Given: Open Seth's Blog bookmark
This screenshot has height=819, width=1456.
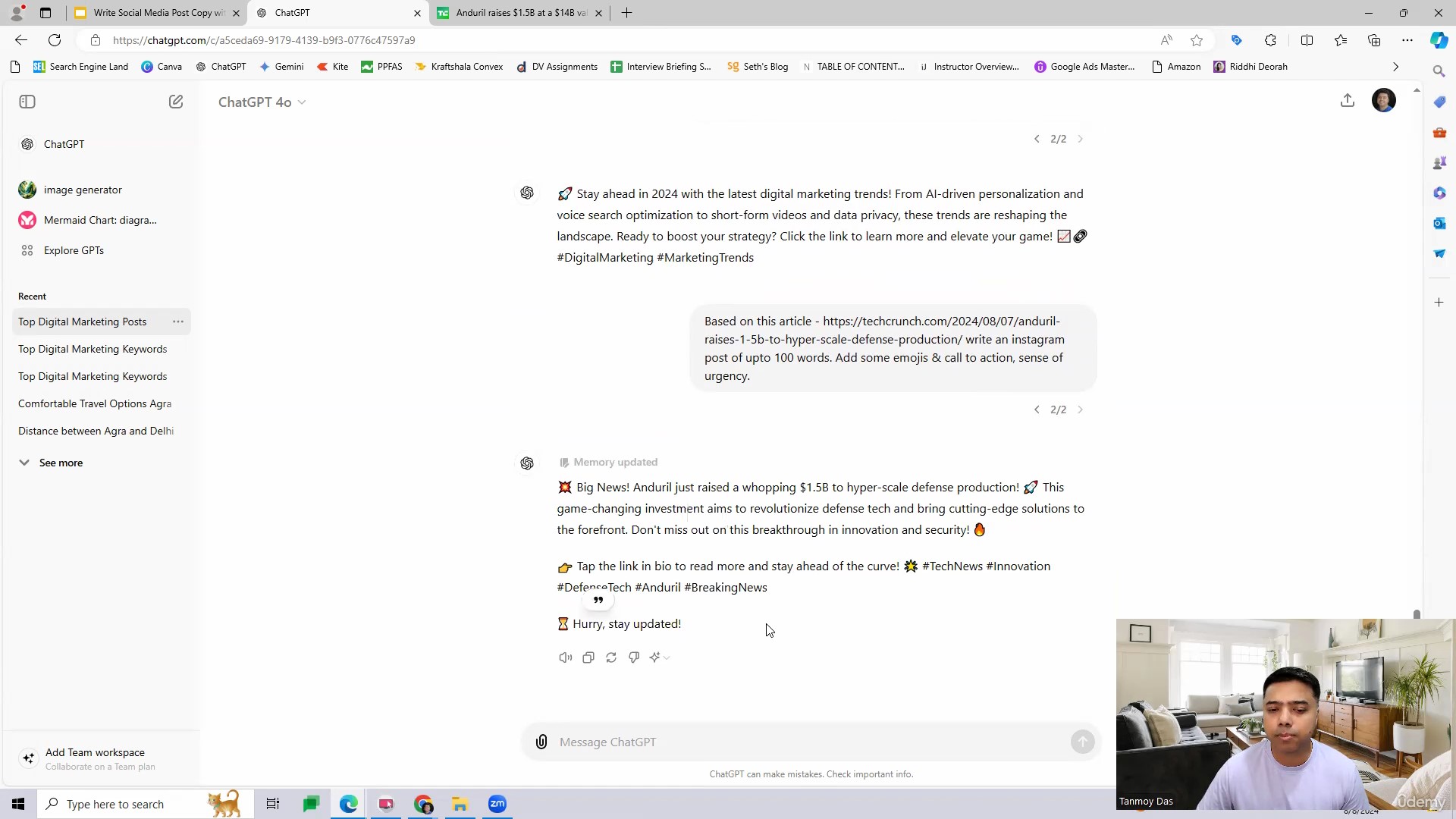Looking at the screenshot, I should pyautogui.click(x=758, y=67).
